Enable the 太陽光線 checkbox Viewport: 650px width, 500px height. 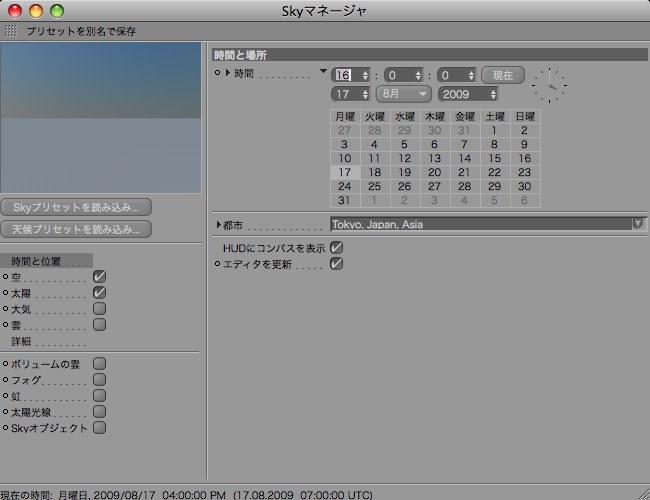pyautogui.click(x=99, y=412)
